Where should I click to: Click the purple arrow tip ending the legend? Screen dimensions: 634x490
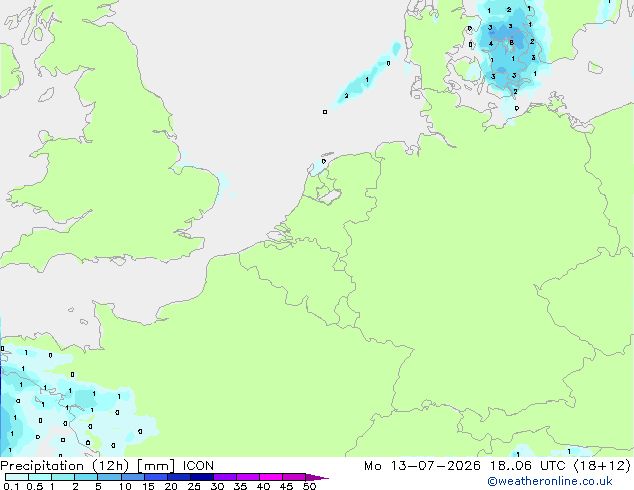click(317, 477)
